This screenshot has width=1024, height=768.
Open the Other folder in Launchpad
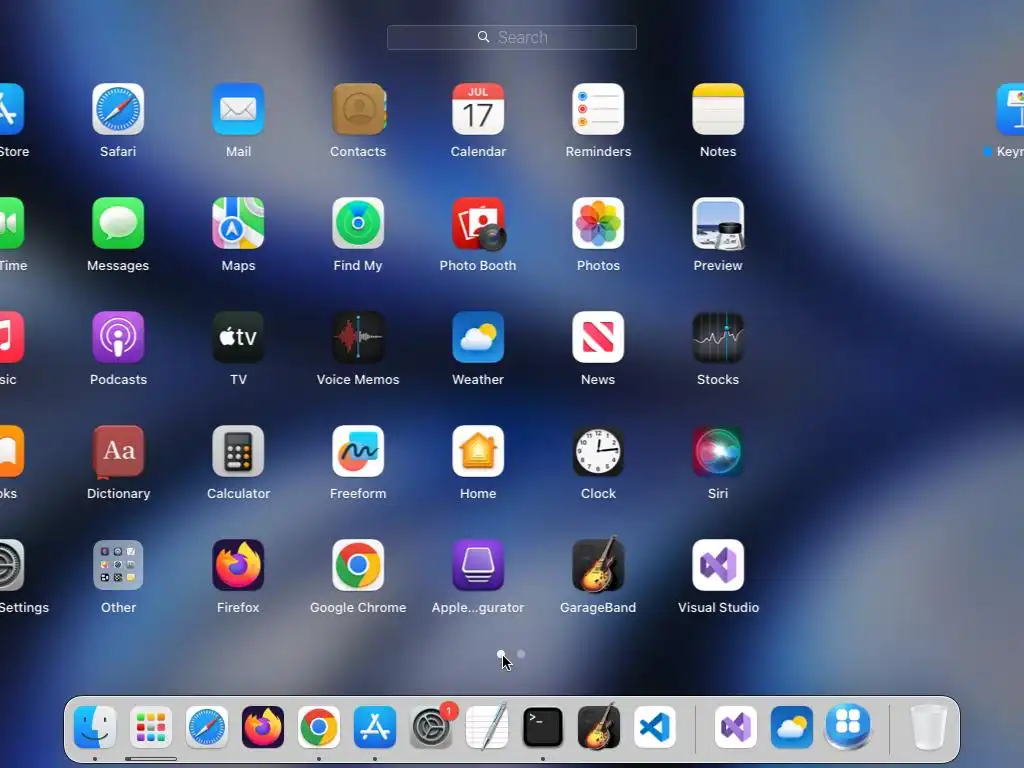click(x=118, y=565)
